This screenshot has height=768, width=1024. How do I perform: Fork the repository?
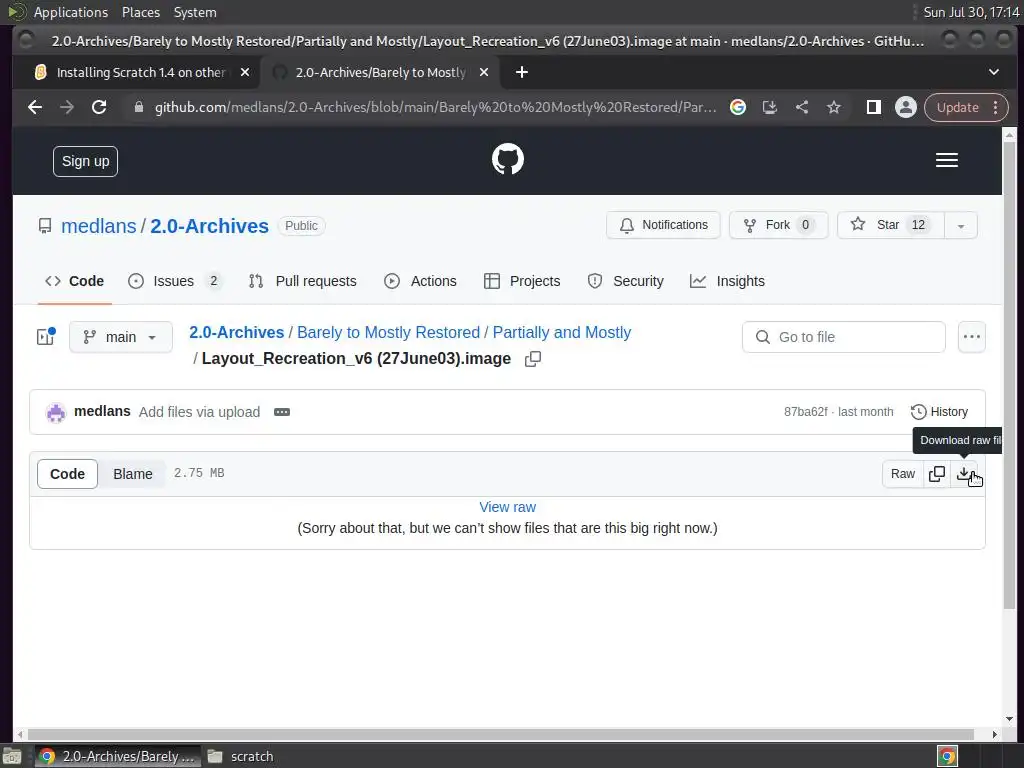pyautogui.click(x=778, y=225)
